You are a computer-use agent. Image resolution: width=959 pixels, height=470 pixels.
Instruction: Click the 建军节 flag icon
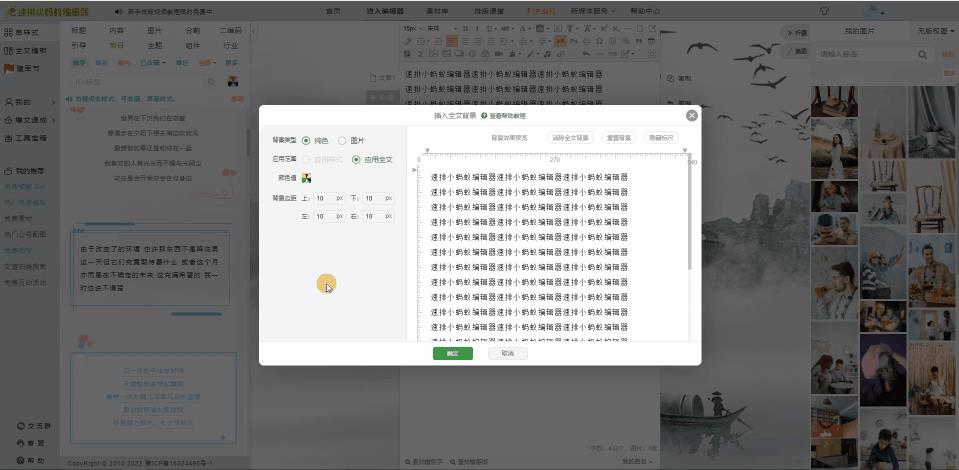9,68
